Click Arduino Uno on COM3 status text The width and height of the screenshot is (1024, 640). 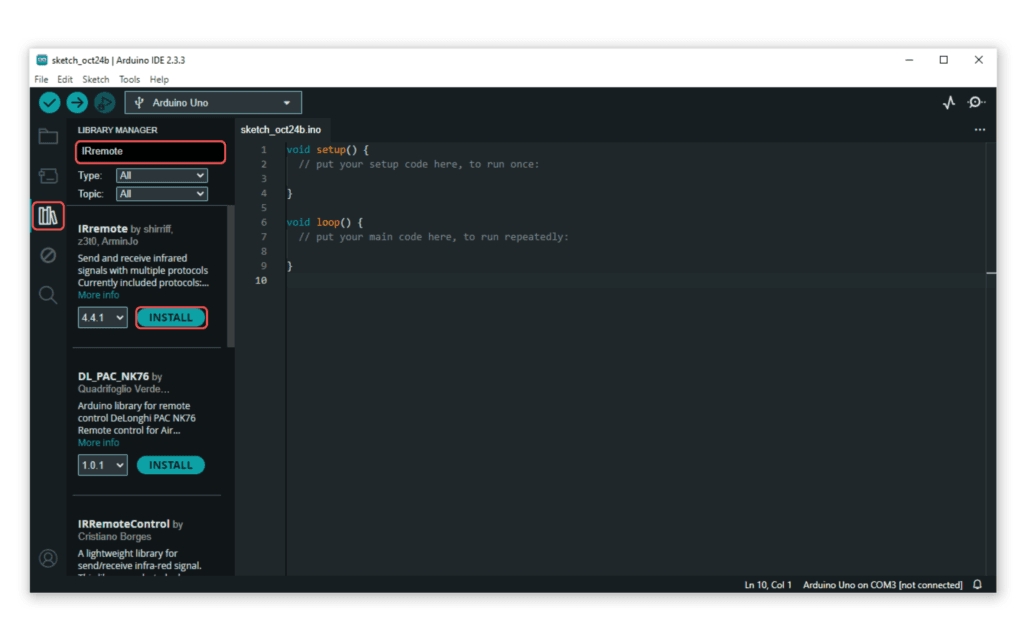882,584
